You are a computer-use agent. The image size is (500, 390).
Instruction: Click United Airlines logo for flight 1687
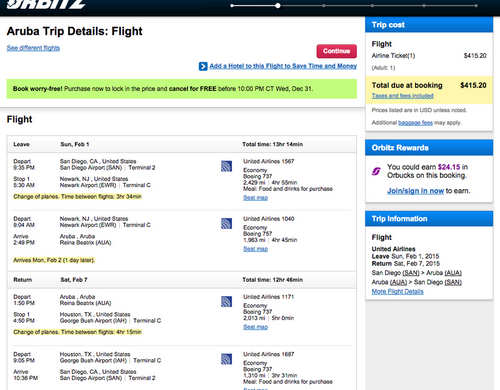226,359
